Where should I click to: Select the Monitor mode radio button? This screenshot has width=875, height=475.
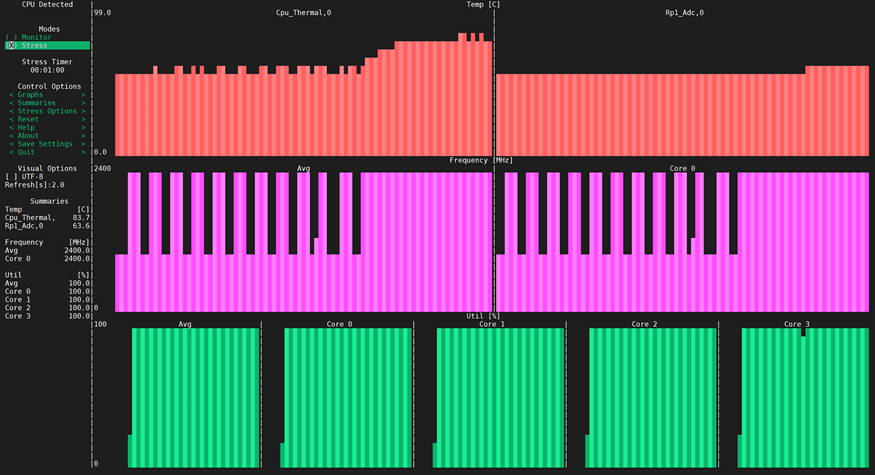point(30,37)
